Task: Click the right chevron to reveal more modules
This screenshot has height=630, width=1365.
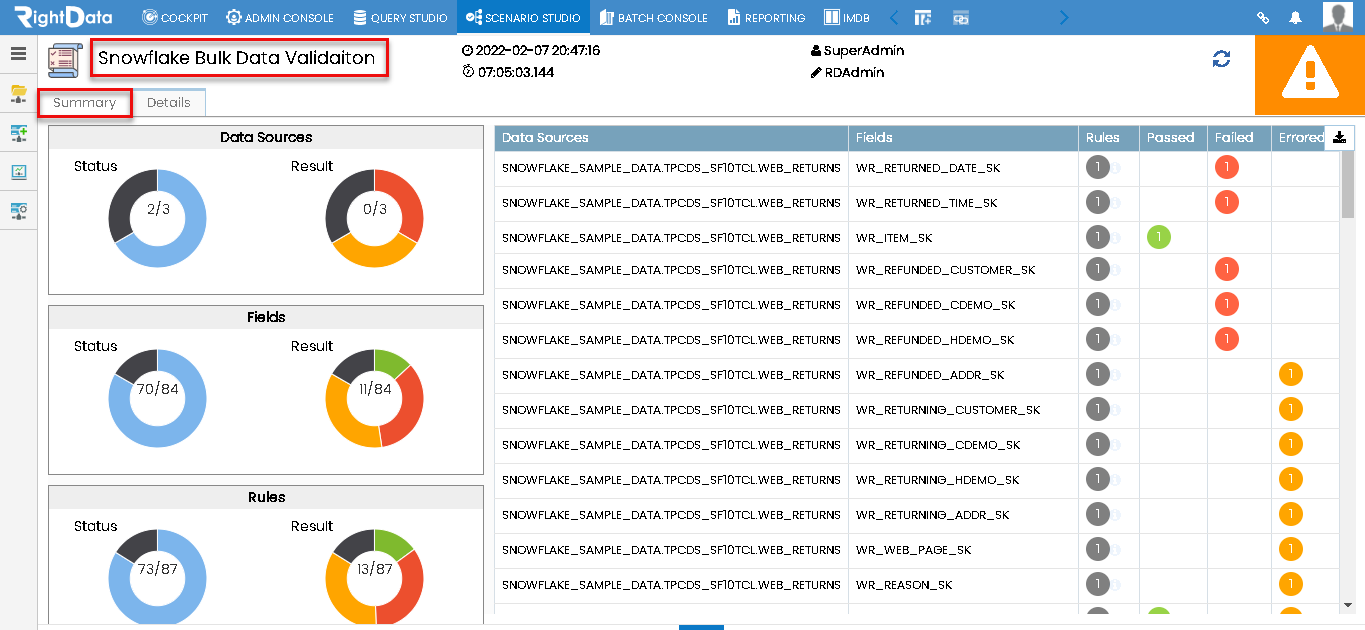Action: point(1063,17)
